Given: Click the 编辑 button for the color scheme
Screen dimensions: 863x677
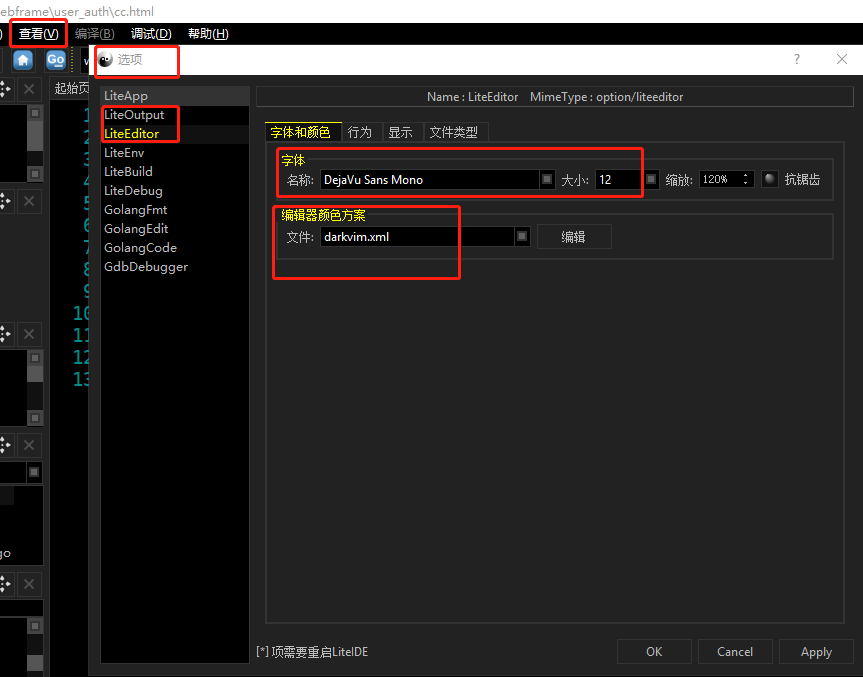Looking at the screenshot, I should click(574, 237).
